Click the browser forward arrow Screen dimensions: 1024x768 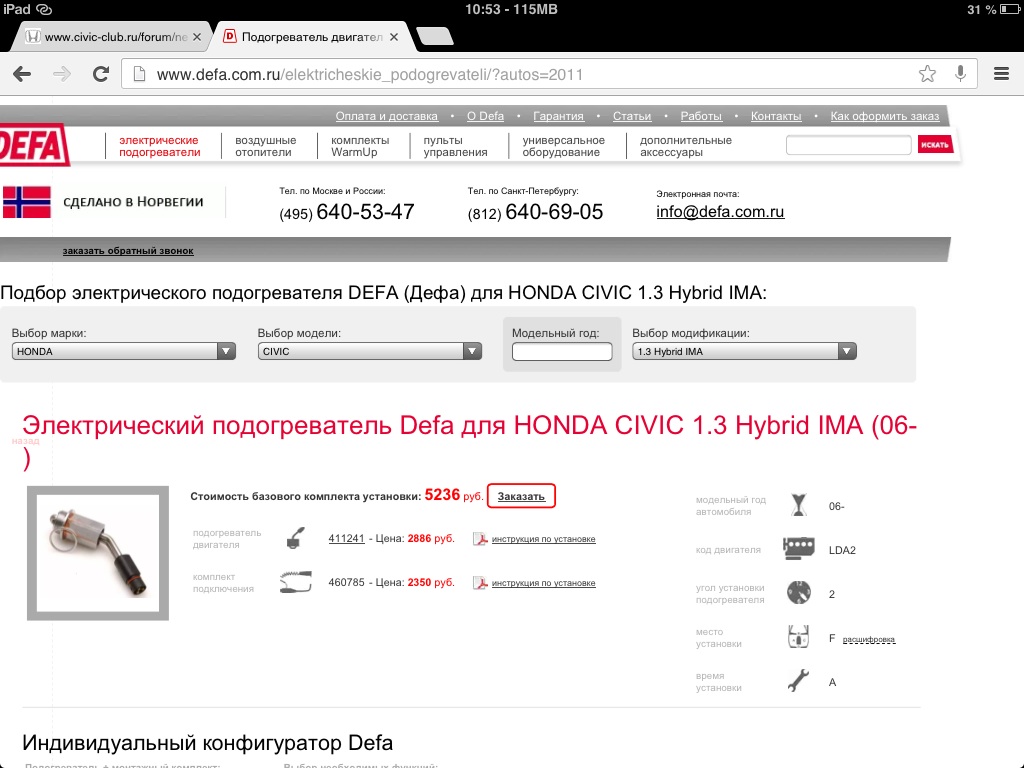[62, 74]
